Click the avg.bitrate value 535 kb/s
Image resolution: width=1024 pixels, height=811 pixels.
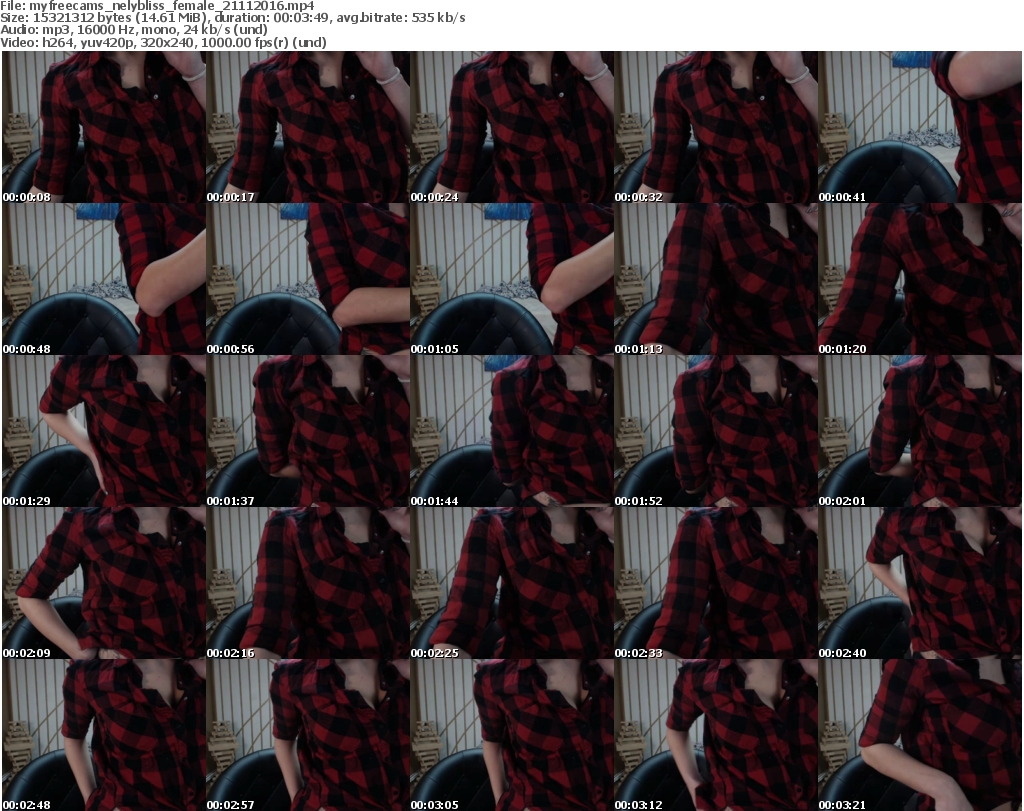pos(438,18)
